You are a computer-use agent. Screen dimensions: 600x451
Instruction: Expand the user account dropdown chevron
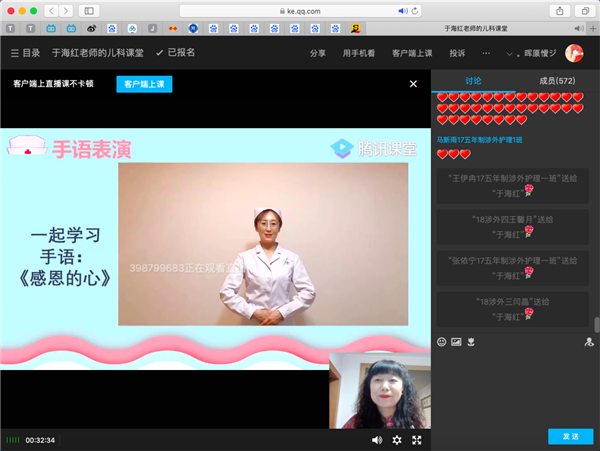point(509,54)
